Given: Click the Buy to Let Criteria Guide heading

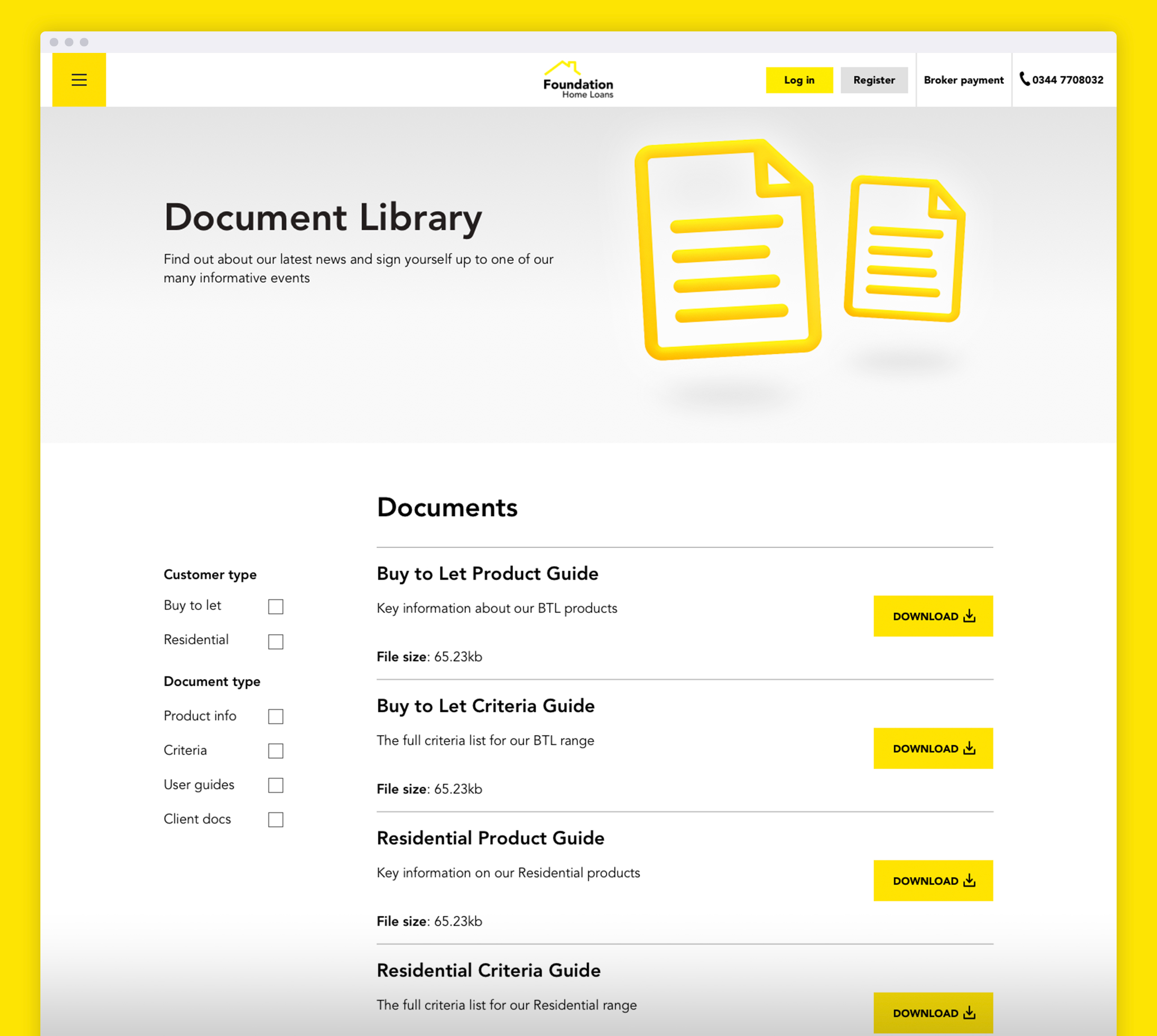Looking at the screenshot, I should point(486,706).
